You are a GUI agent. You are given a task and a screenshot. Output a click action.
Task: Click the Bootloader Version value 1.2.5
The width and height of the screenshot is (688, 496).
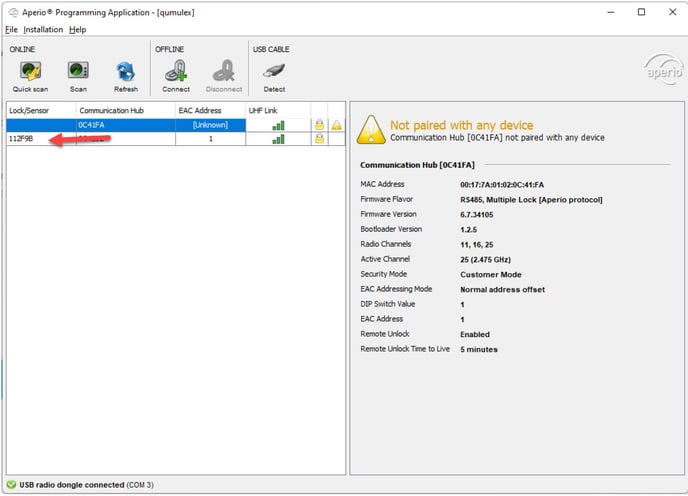click(468, 230)
